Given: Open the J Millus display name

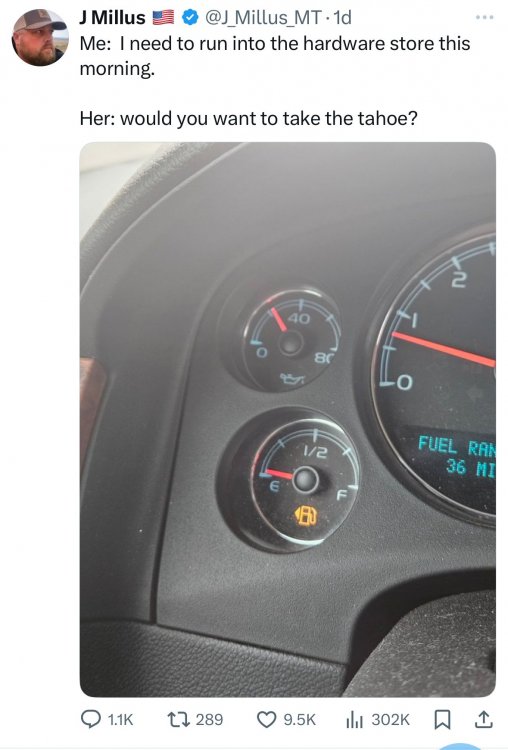Looking at the screenshot, I should click(112, 18).
